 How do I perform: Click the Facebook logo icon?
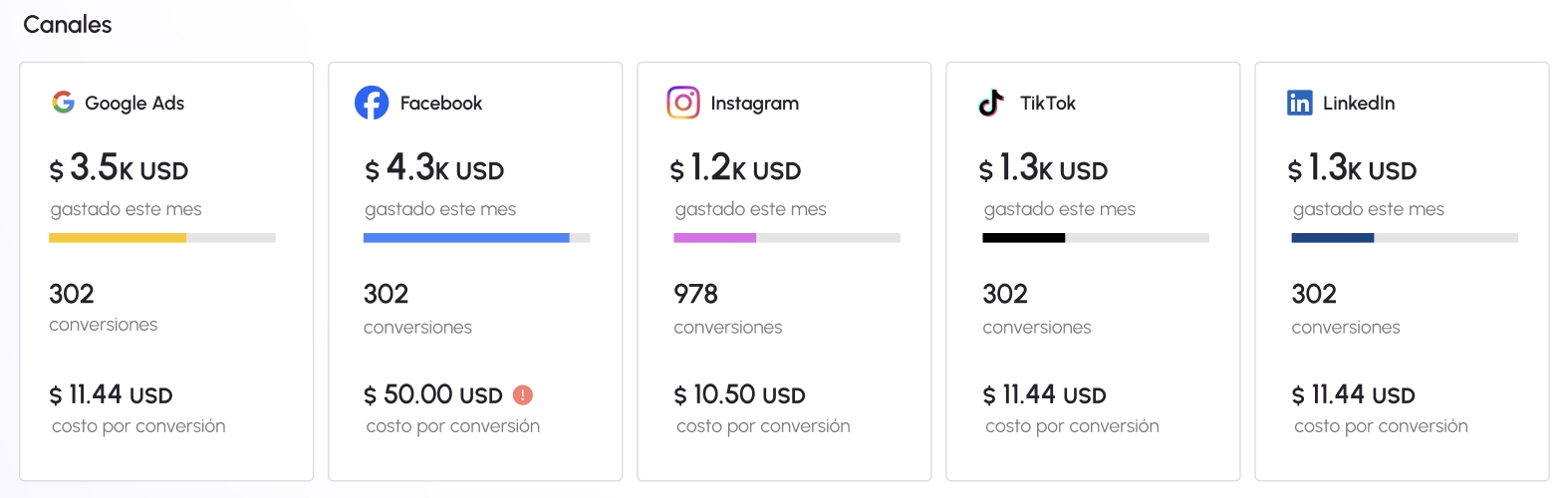tap(372, 103)
